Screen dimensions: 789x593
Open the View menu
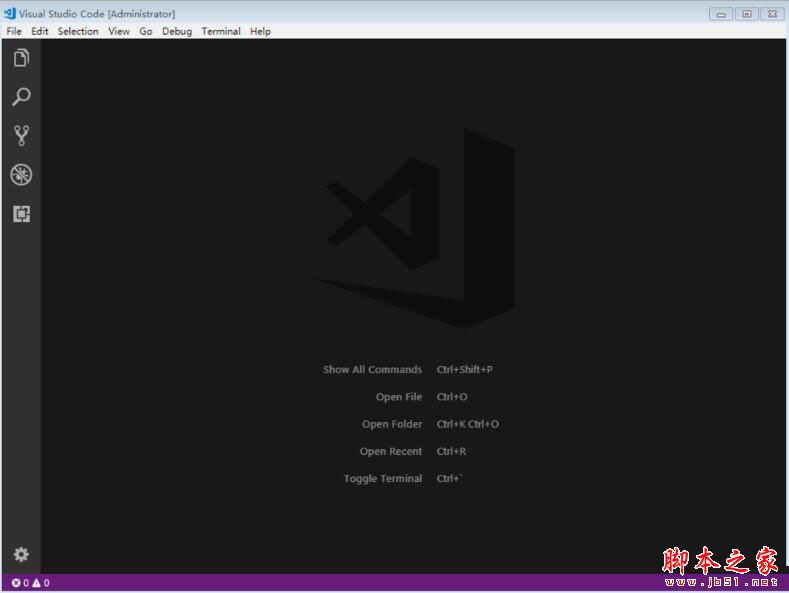pyautogui.click(x=119, y=31)
